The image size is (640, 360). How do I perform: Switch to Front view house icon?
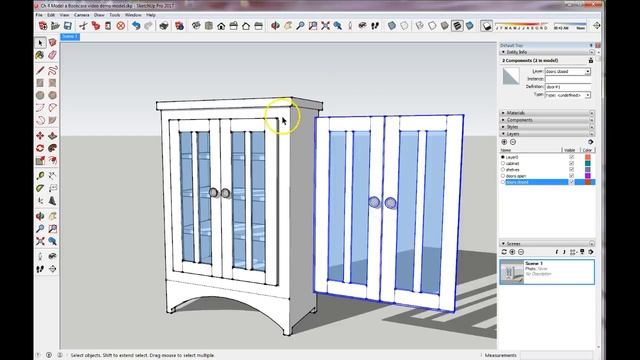(221, 26)
